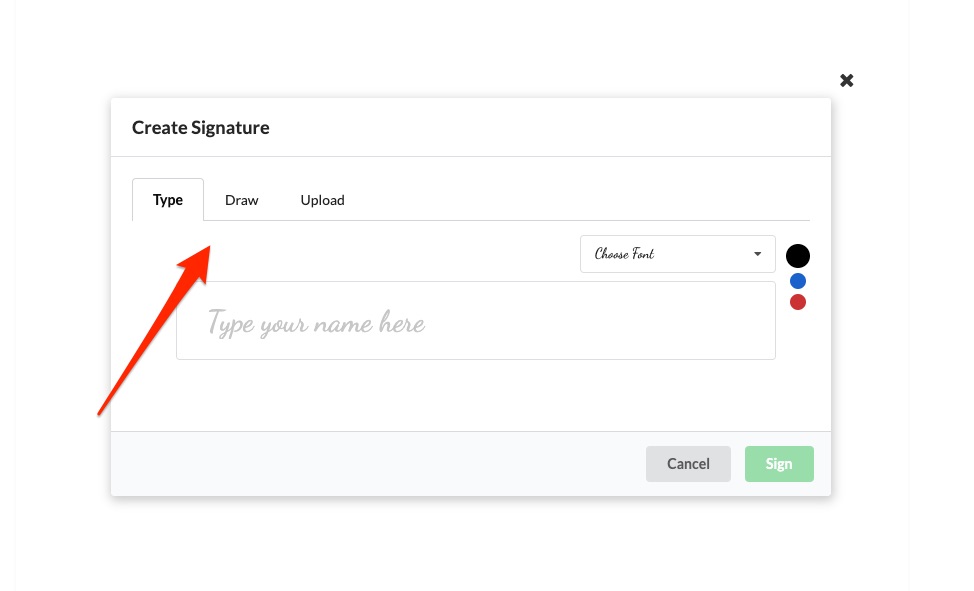
Task: Click the "Choose Font" label text
Action: tap(624, 254)
